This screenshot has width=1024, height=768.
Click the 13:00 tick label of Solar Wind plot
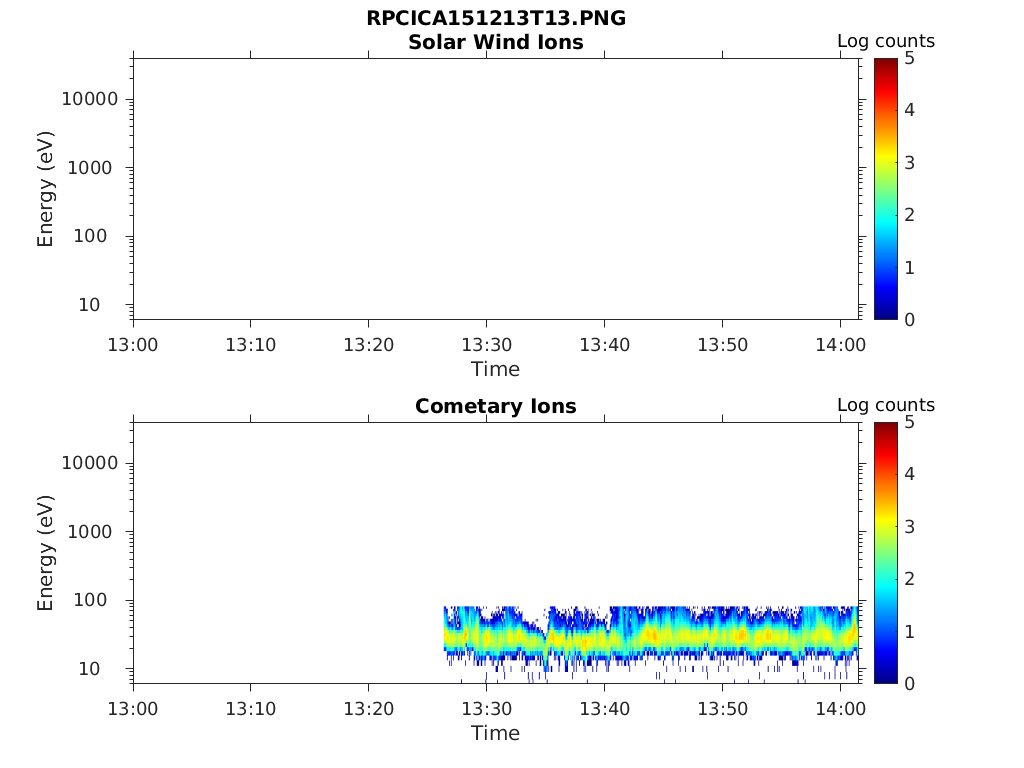pyautogui.click(x=133, y=345)
